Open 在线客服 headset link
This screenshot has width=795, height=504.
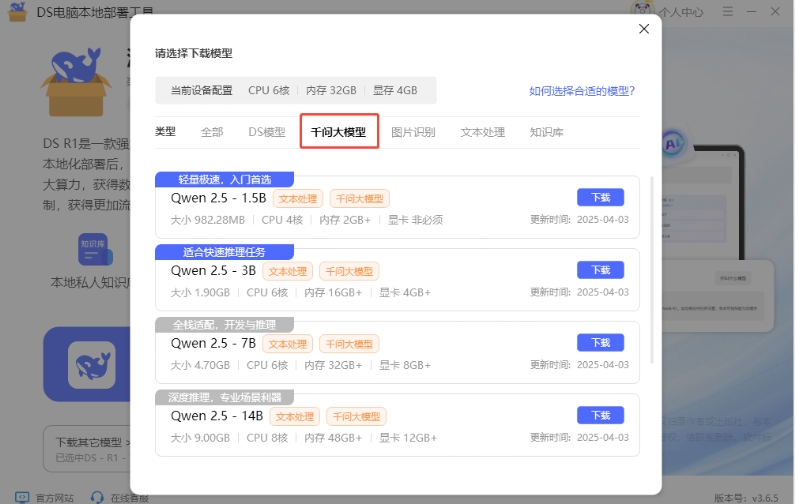click(120, 497)
